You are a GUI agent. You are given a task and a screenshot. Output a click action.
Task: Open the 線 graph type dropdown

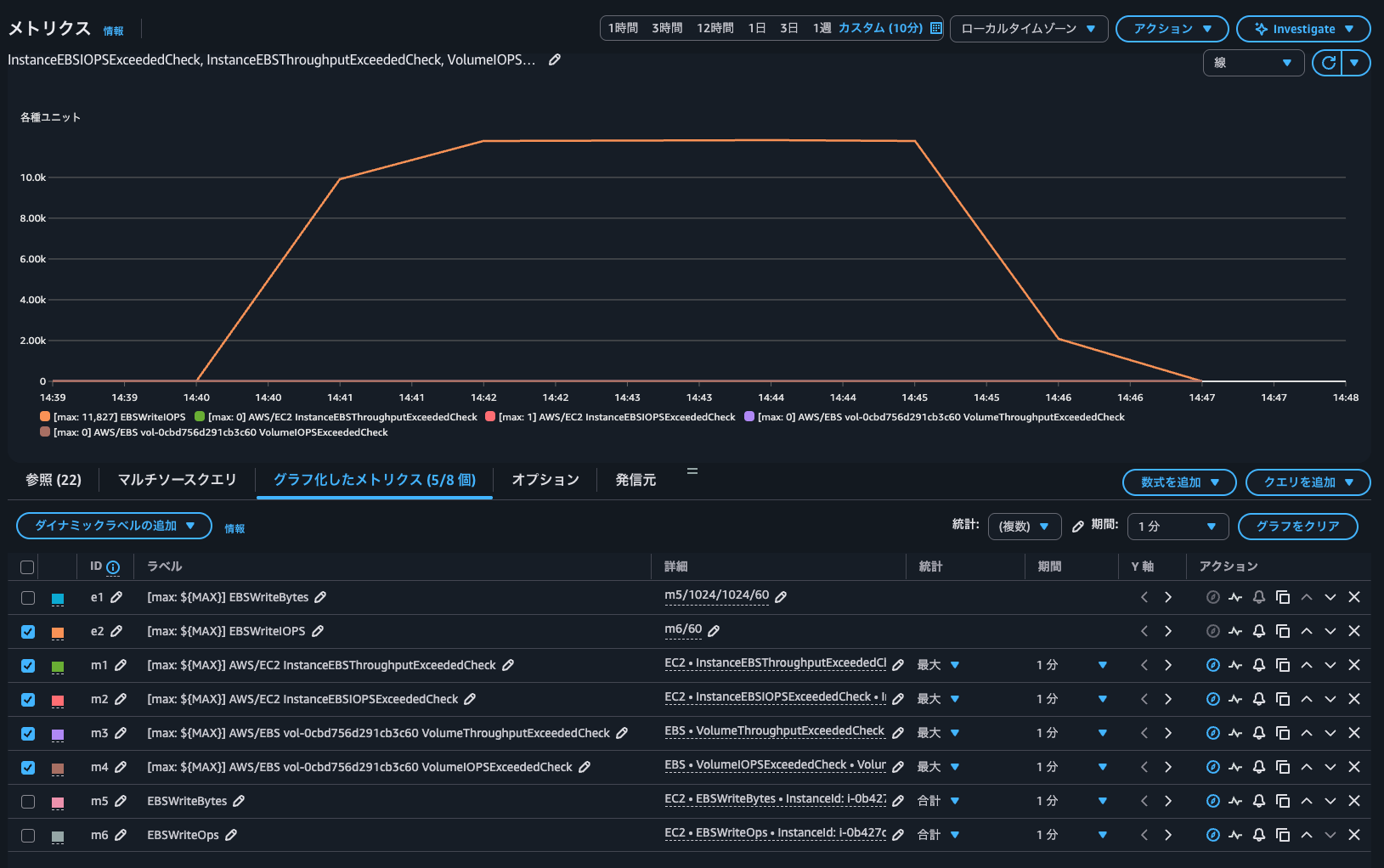point(1252,63)
